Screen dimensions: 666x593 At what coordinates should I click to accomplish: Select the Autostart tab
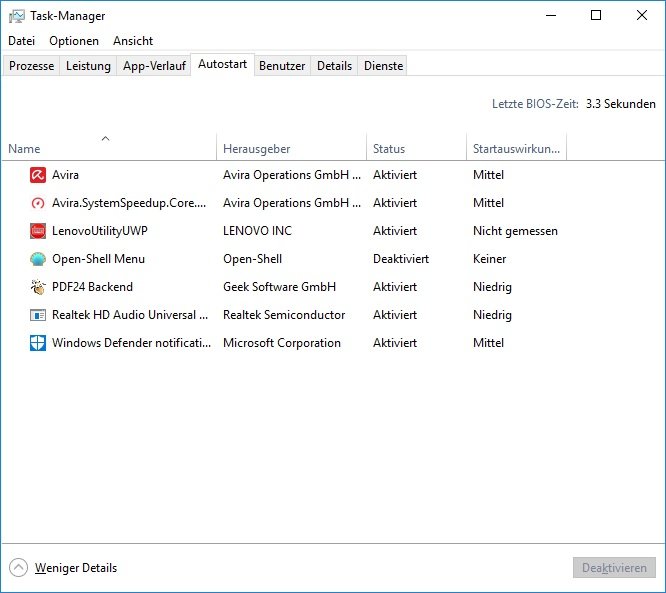tap(223, 64)
